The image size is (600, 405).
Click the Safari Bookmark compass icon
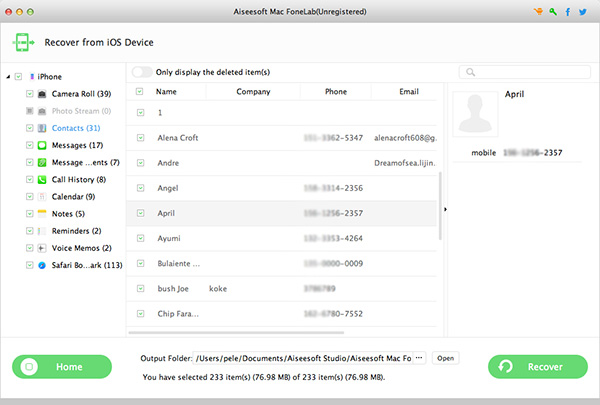[x=42, y=265]
